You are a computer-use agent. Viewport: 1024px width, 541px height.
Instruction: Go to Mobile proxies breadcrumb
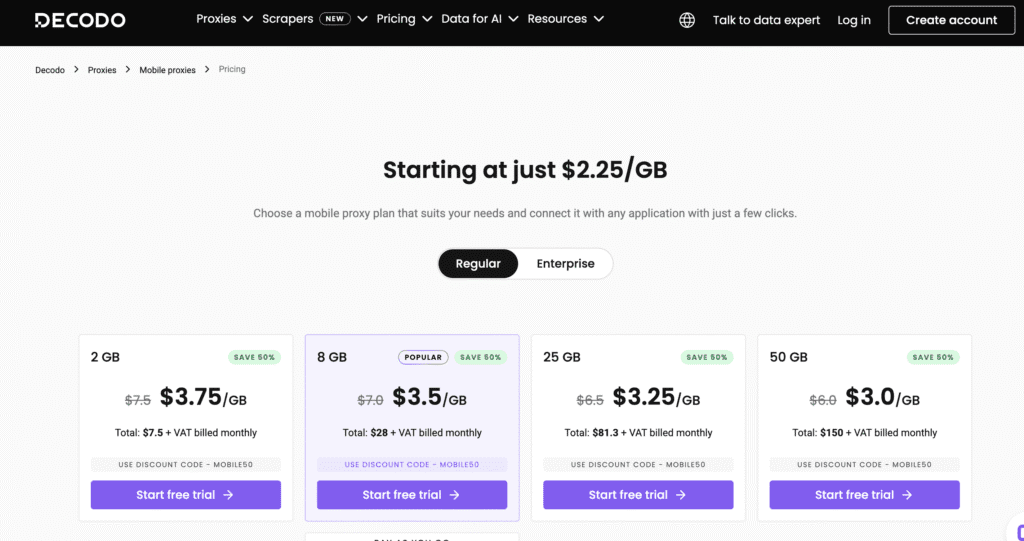(x=167, y=70)
